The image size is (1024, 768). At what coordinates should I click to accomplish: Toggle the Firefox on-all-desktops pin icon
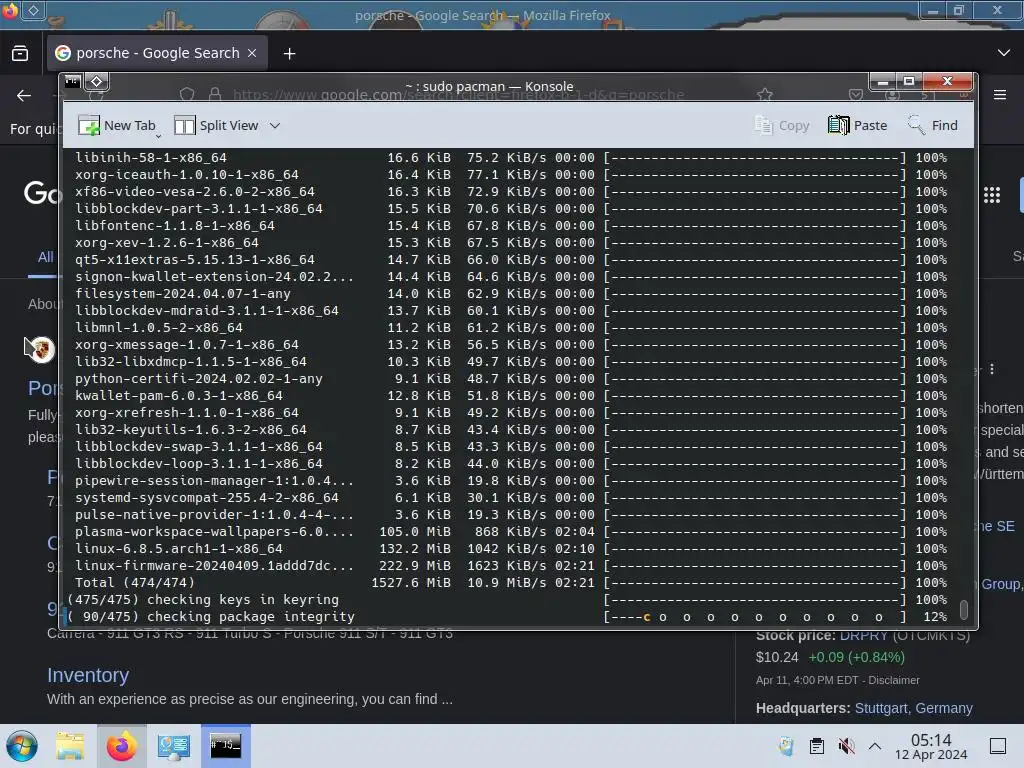33,10
